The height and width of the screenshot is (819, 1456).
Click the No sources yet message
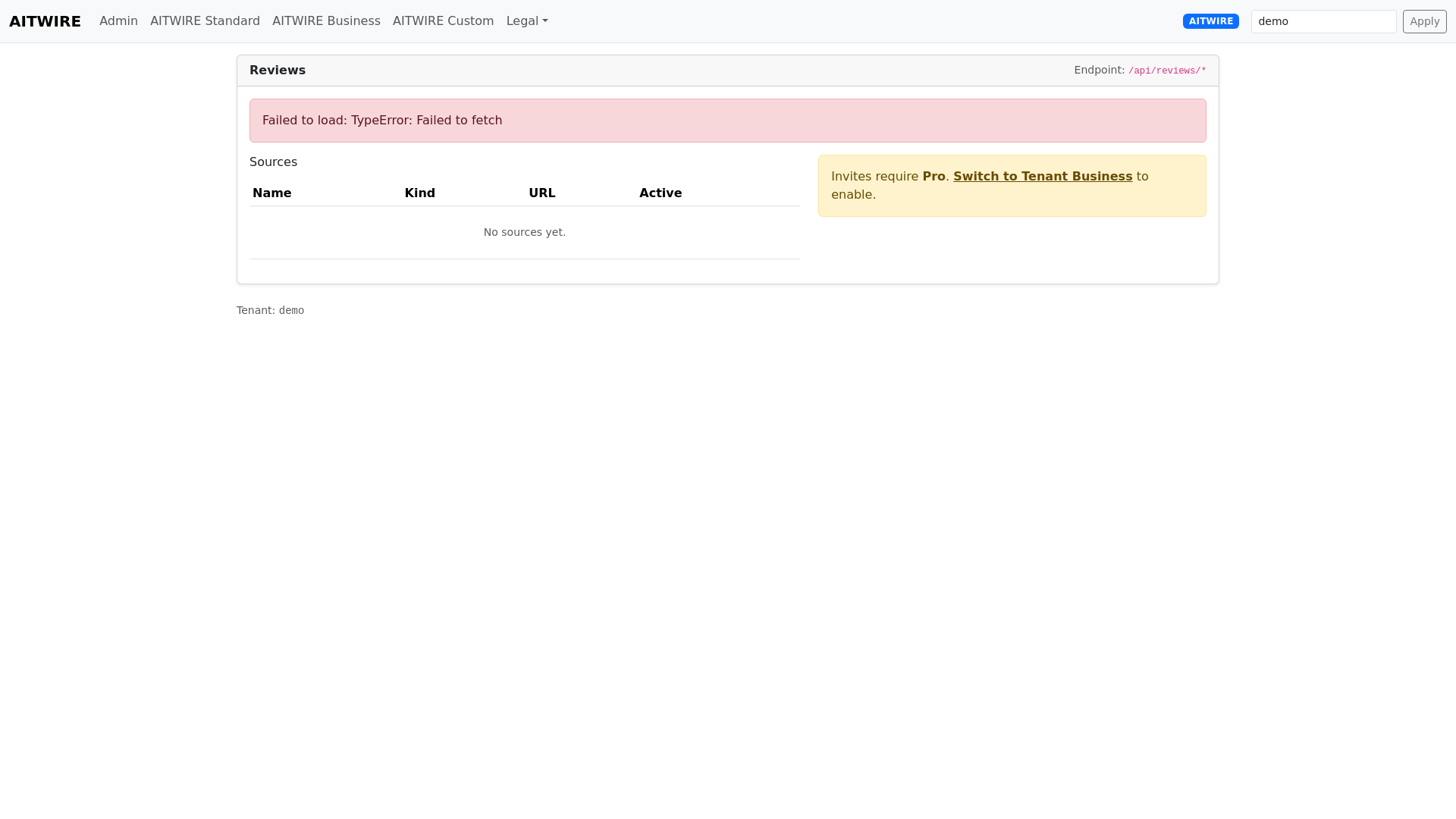[525, 232]
